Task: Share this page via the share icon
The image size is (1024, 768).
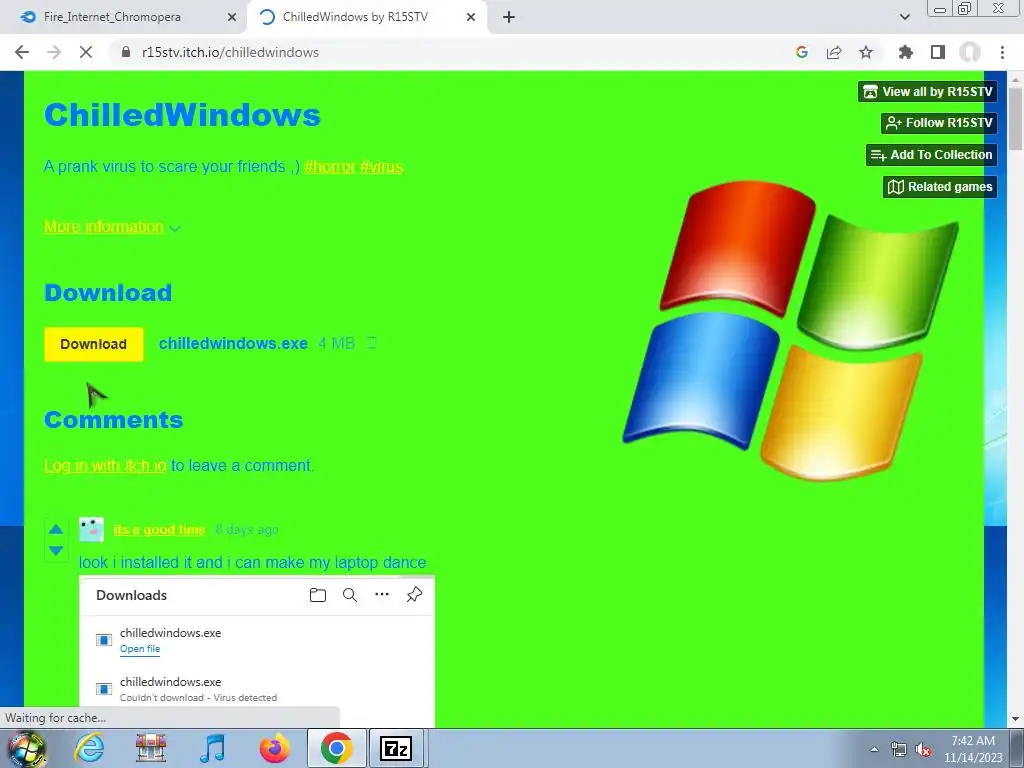Action: (834, 52)
